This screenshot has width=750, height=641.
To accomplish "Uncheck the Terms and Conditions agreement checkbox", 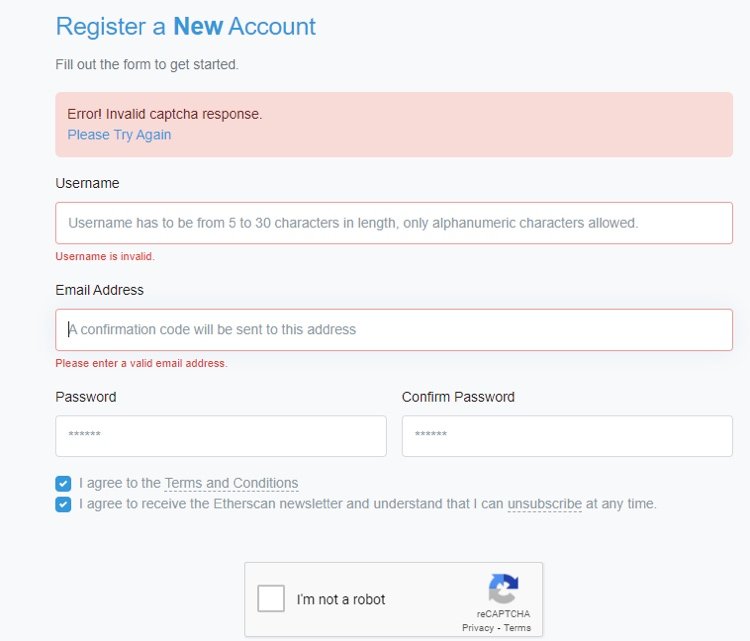I will tap(63, 484).
